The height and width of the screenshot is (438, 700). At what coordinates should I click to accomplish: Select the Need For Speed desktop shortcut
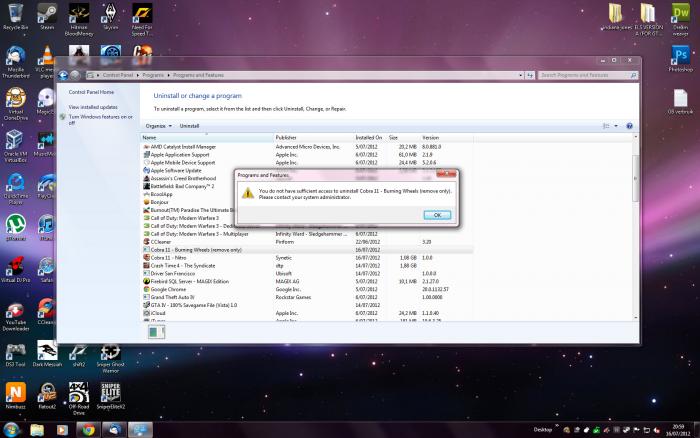pos(142,20)
